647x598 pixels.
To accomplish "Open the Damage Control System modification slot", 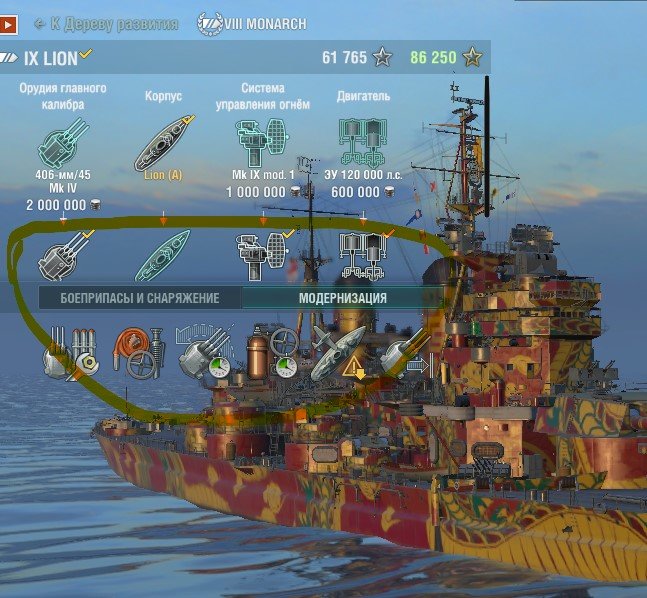I will point(139,353).
